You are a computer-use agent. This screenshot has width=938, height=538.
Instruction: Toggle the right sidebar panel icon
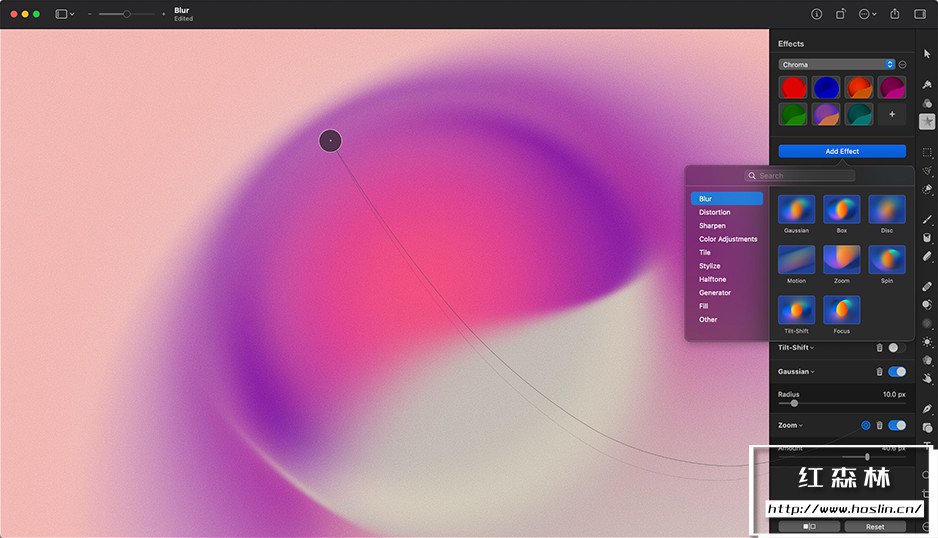pos(920,14)
